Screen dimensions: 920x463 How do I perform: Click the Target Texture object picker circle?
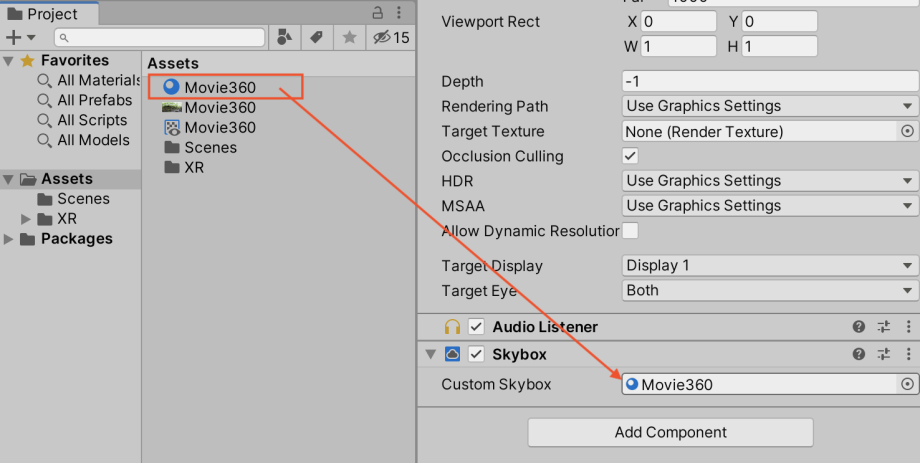click(908, 131)
